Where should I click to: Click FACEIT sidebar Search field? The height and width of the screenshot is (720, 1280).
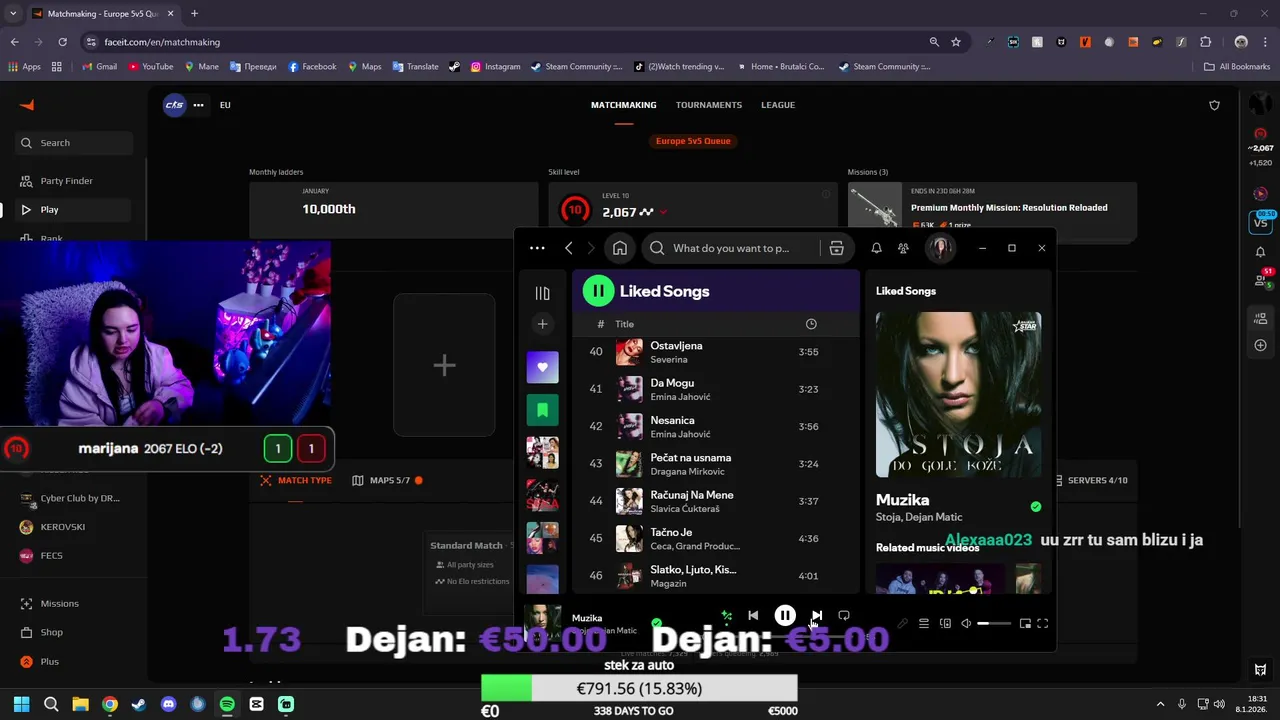point(74,143)
